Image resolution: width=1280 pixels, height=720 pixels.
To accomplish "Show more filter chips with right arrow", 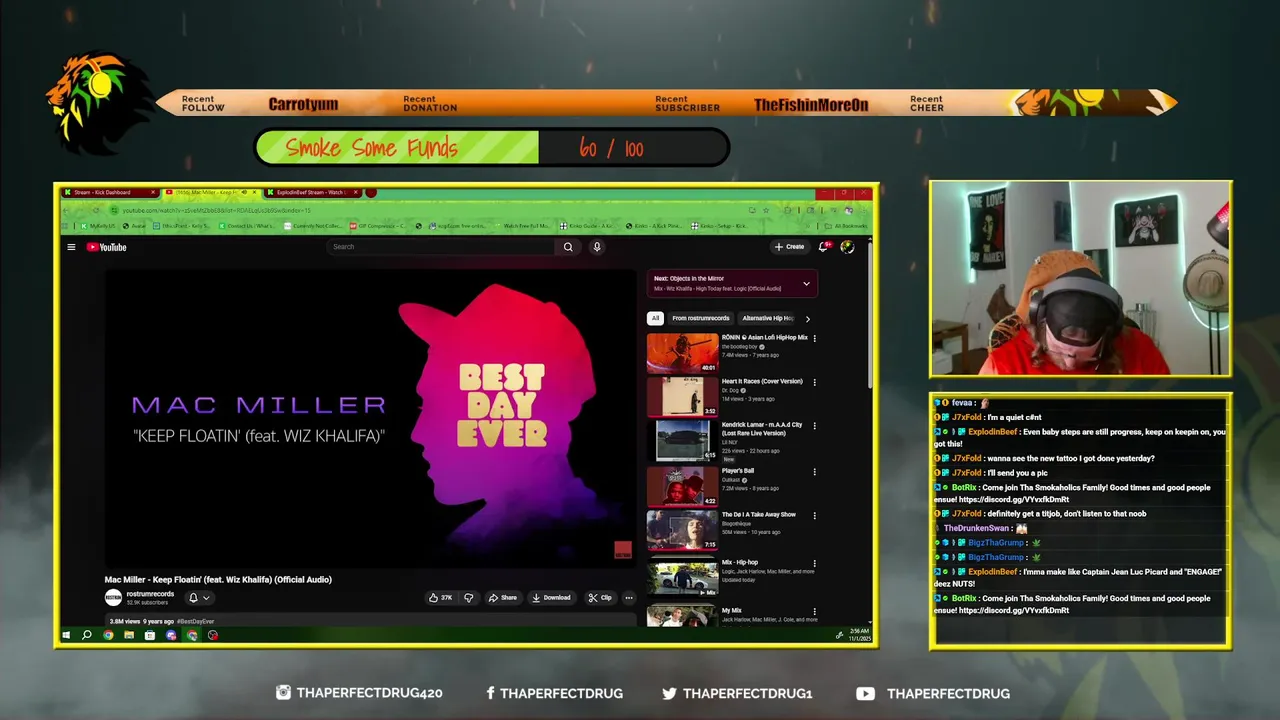I will click(x=807, y=319).
